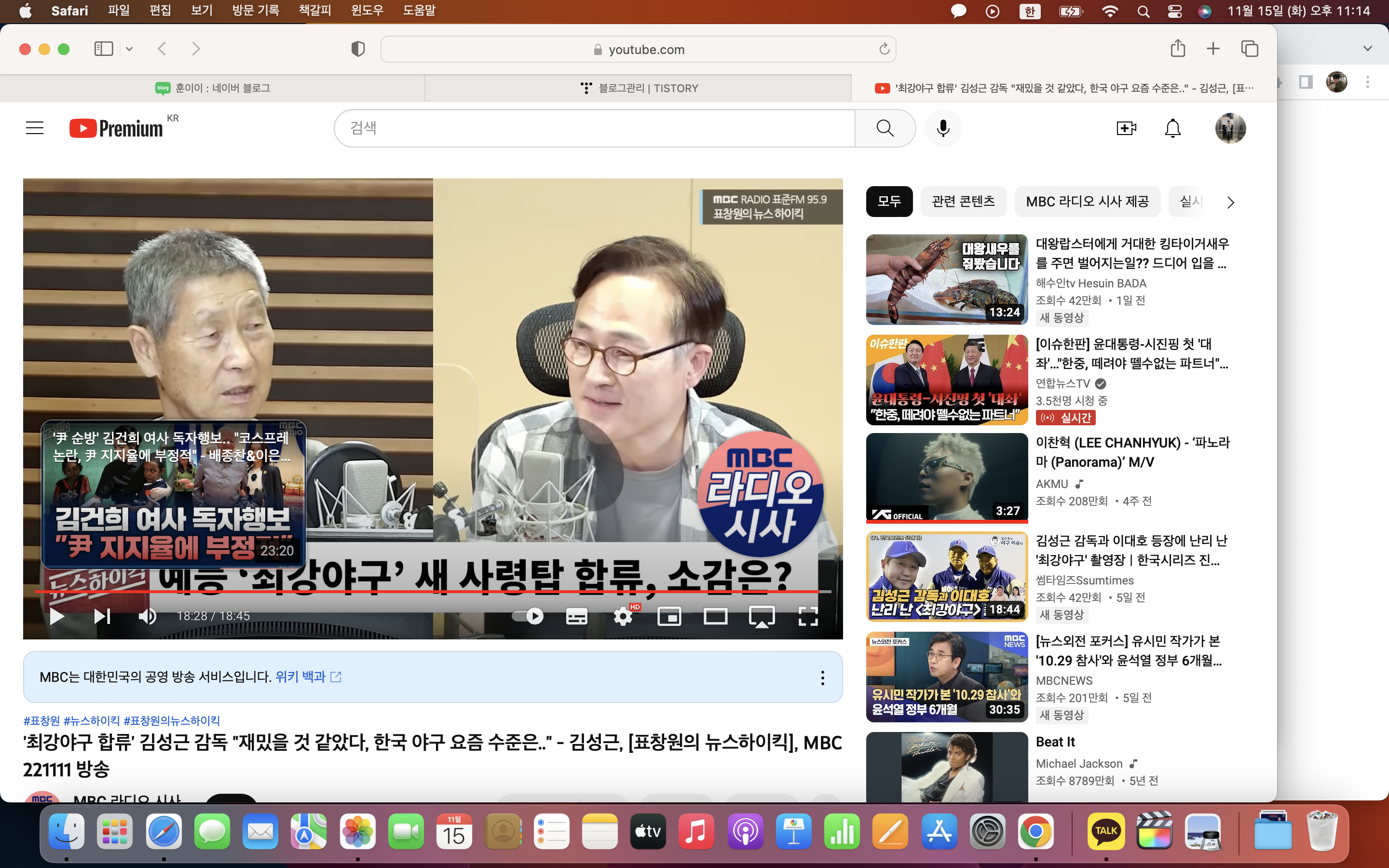Open the 이찬혁 Panorama M/V thumbnail
1389x868 pixels.
pyautogui.click(x=946, y=477)
